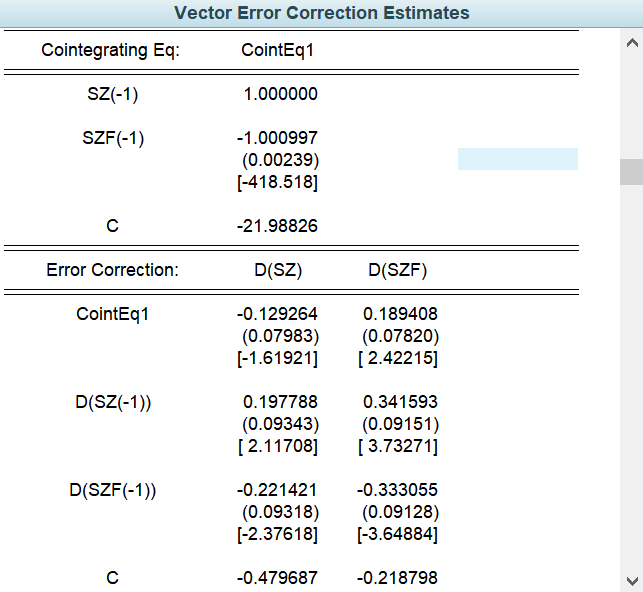Screen dimensions: 643x592
Task: Click the D(SZF) column header
Action: point(398,270)
